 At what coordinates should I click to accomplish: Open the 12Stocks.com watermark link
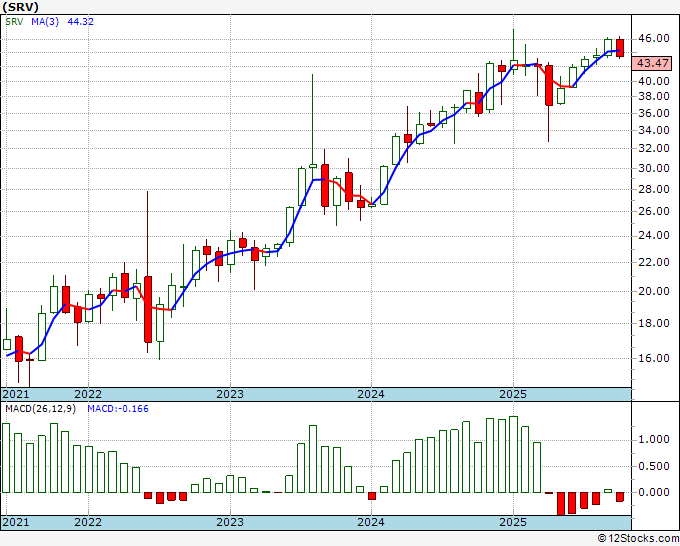coord(635,538)
